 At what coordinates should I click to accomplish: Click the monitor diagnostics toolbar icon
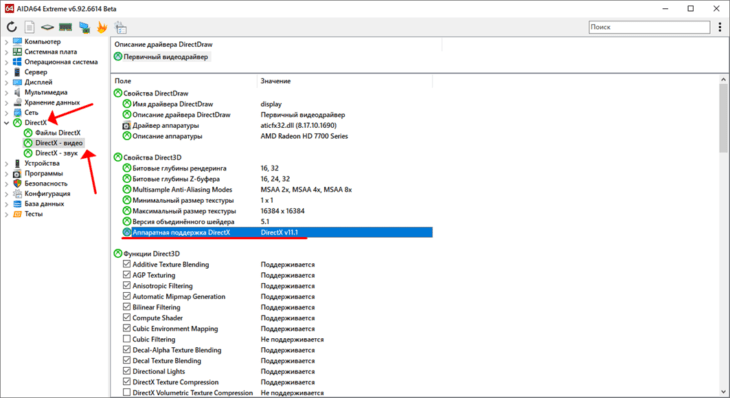point(84,27)
